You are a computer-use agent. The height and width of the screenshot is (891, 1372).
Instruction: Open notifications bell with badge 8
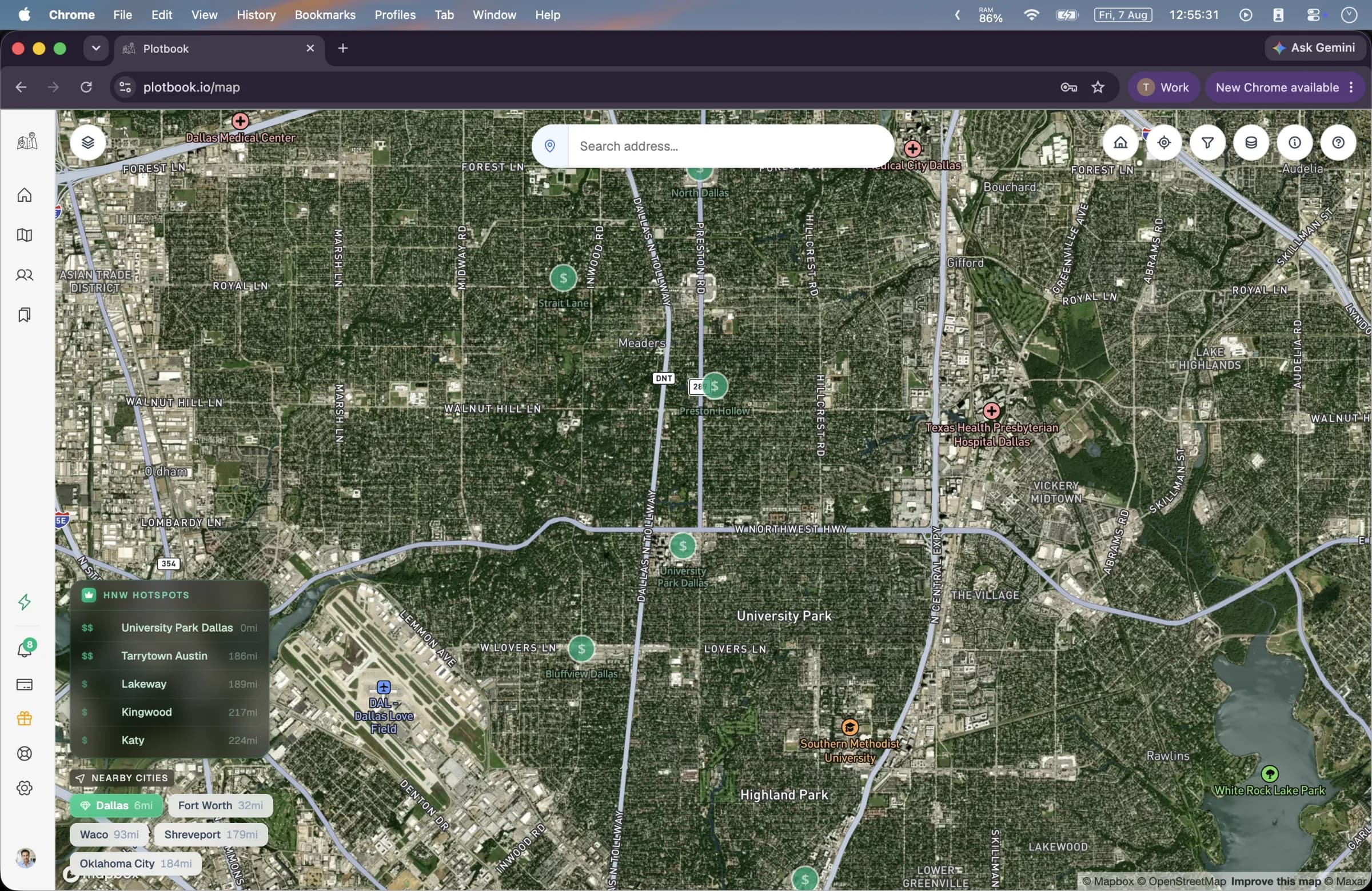coord(25,649)
